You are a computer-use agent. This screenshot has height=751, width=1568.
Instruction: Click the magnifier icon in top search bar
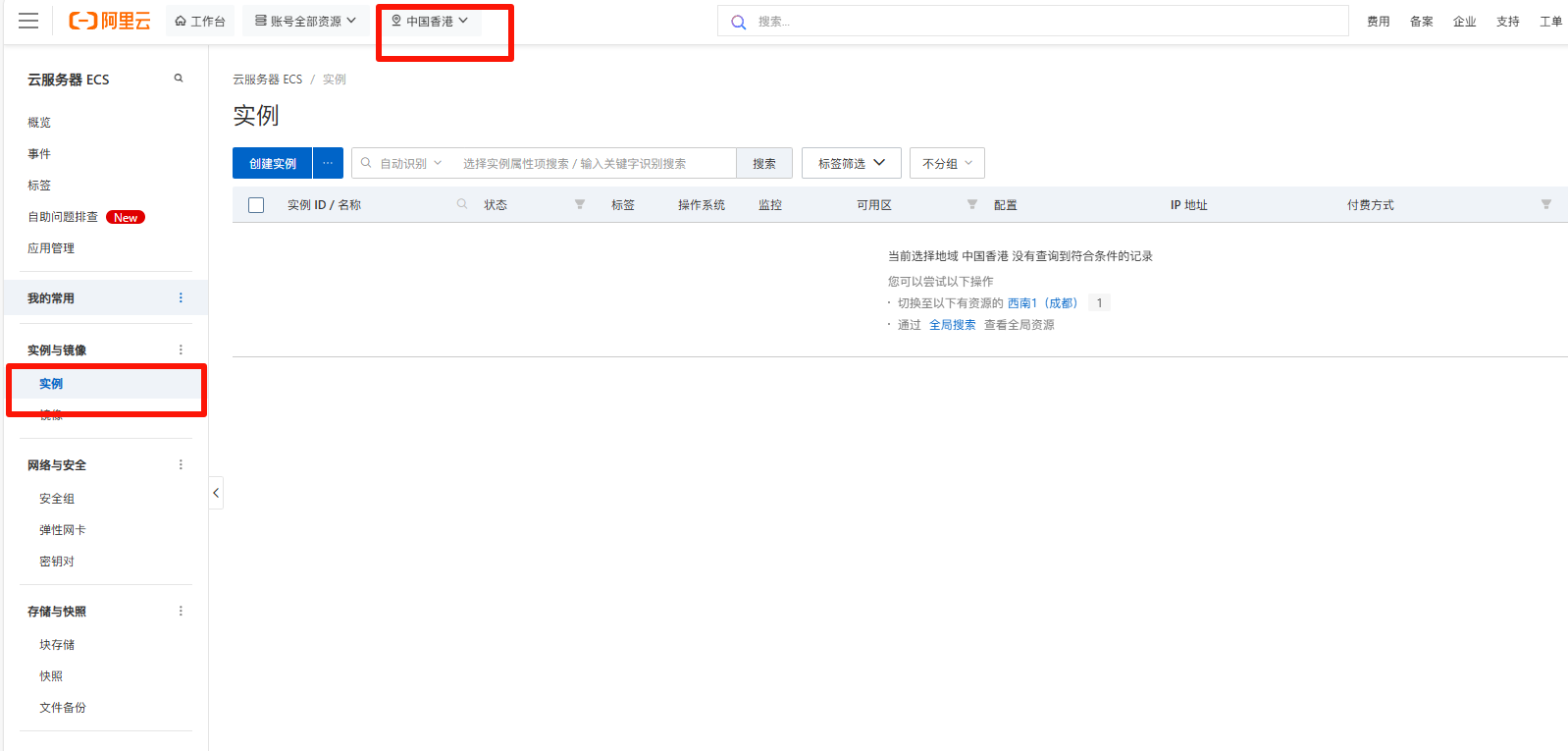pyautogui.click(x=739, y=22)
